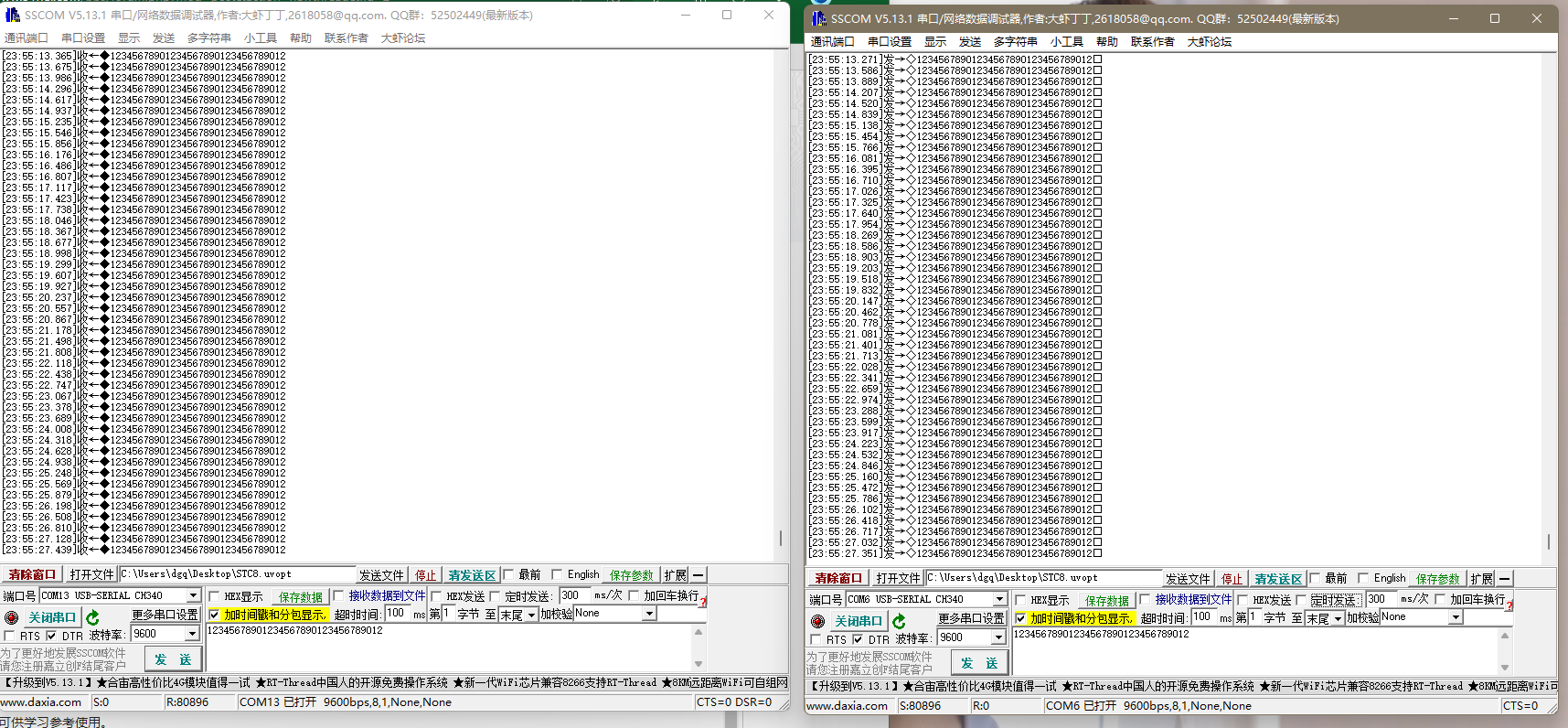Uncheck 加时间戳和分包显示 in the left window
Image resolution: width=1568 pixels, height=728 pixels.
pyautogui.click(x=214, y=615)
